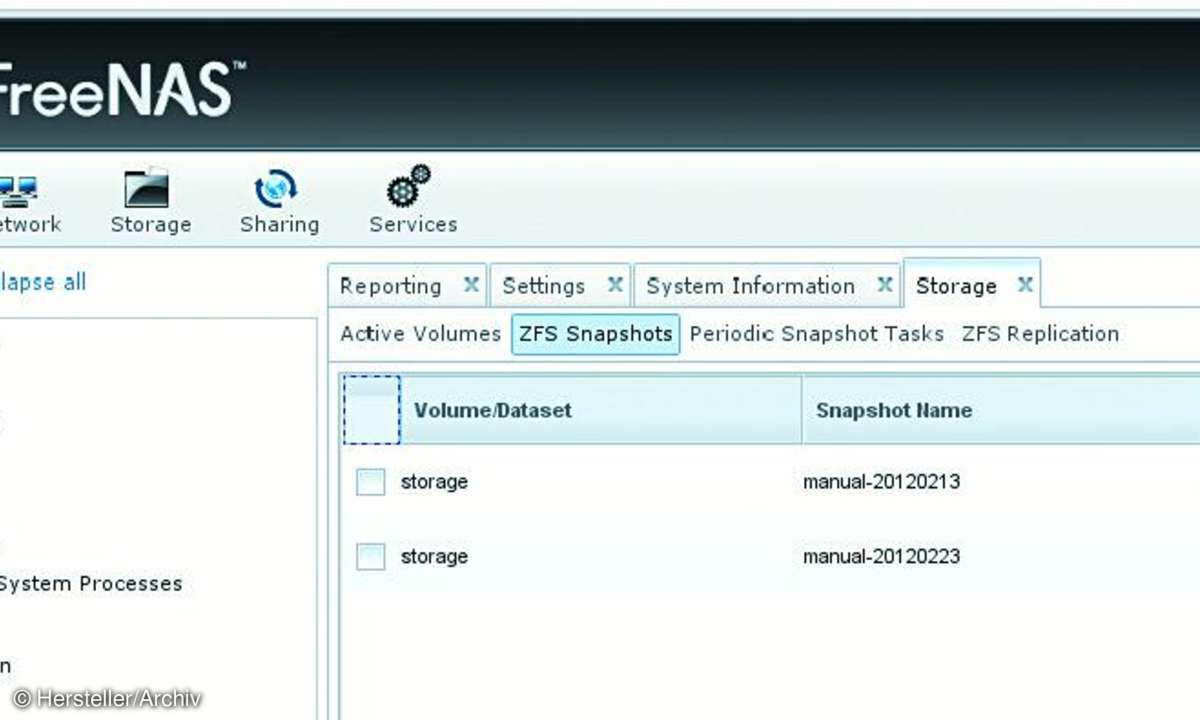Close the Settings tab
1200x720 pixels.
point(616,285)
